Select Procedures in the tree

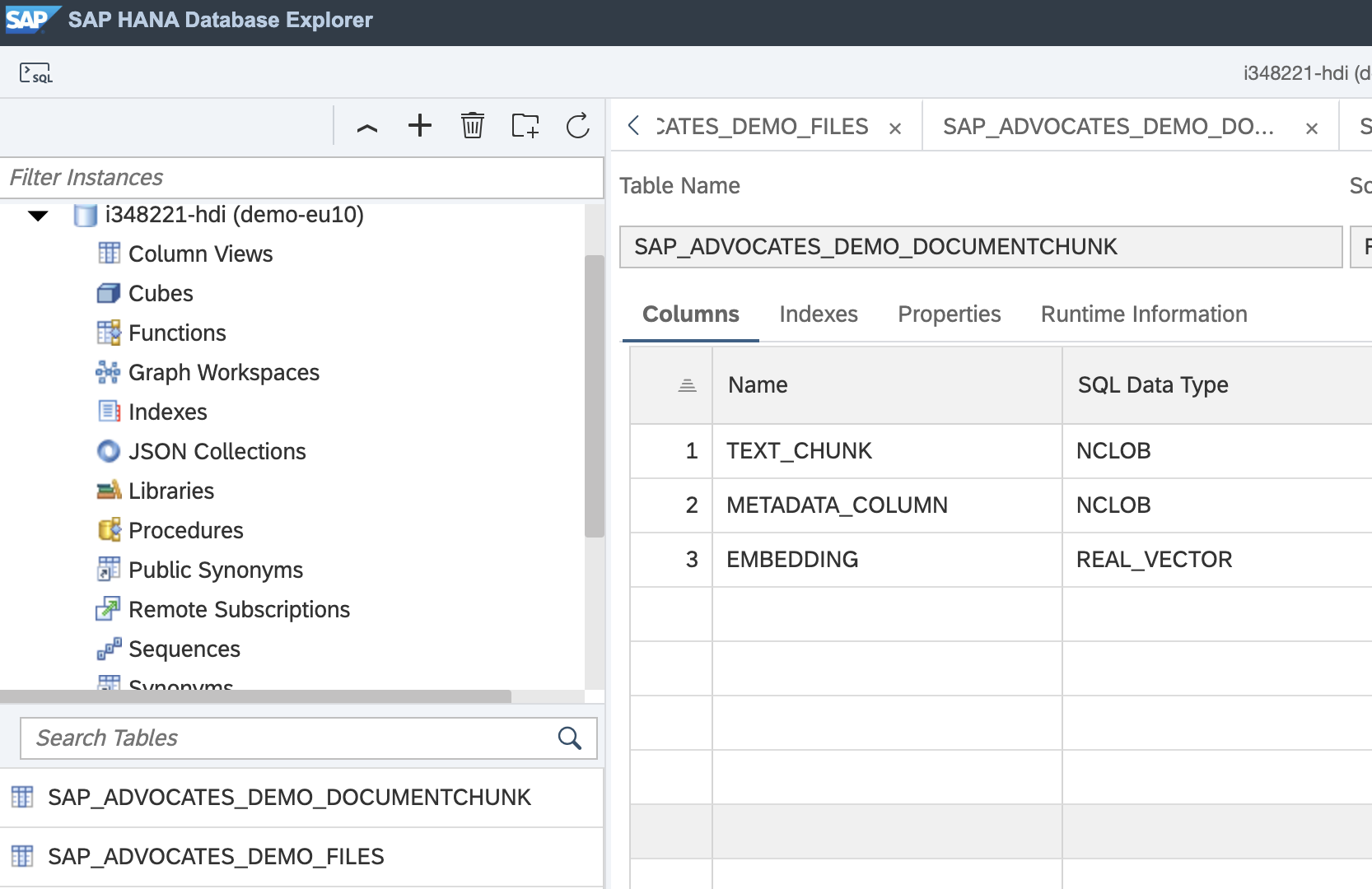[186, 530]
